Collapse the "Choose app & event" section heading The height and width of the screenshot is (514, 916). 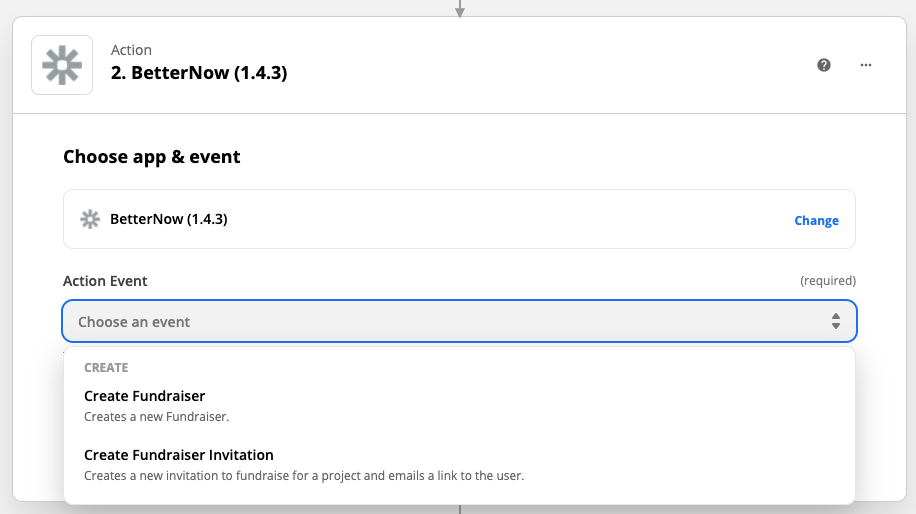[x=151, y=157]
